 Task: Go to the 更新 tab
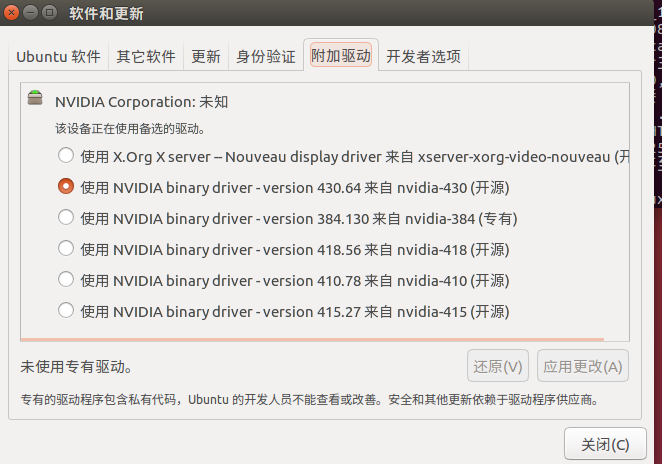206,56
